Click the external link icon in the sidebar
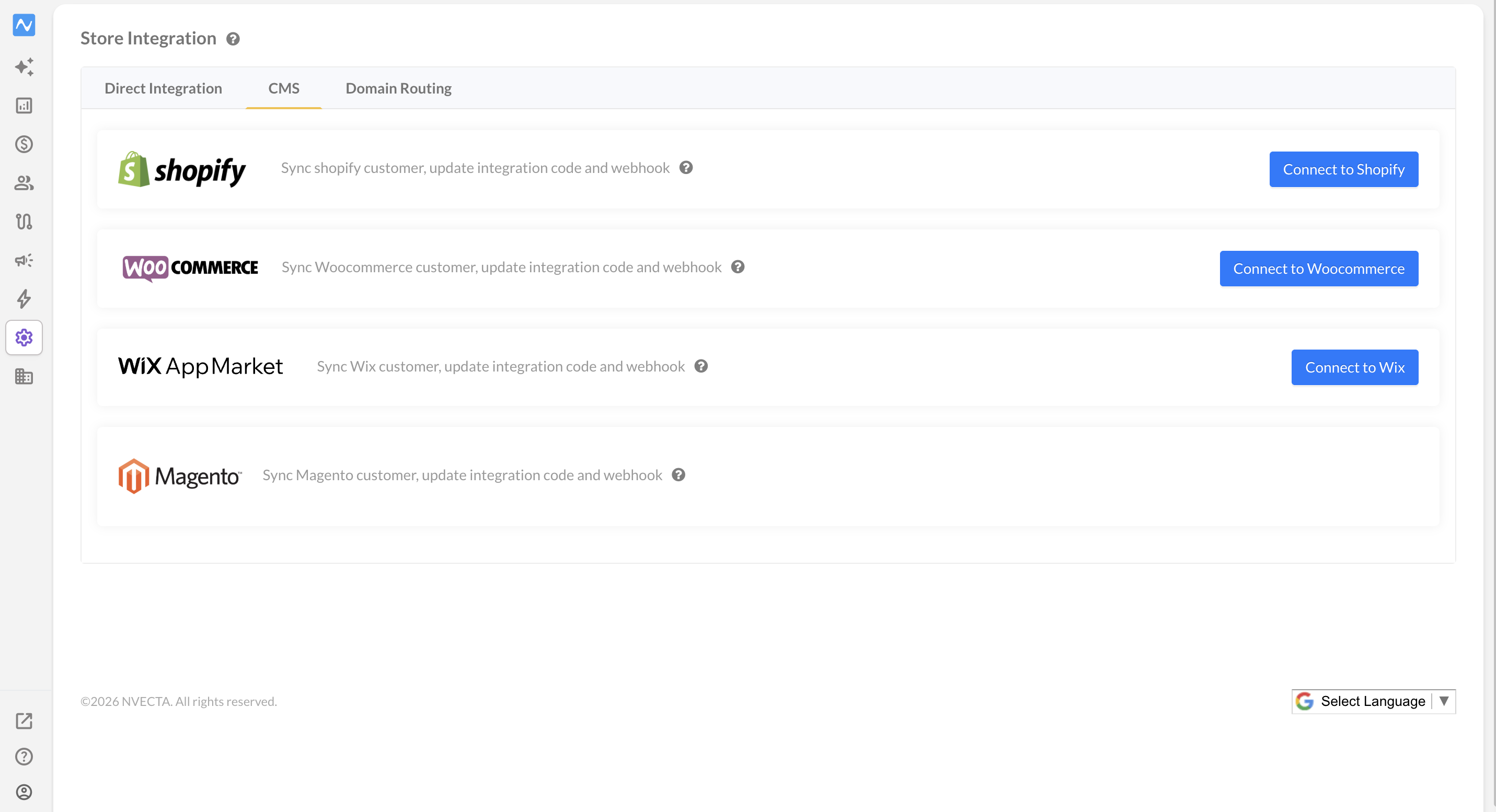The height and width of the screenshot is (812, 1496). pos(24,721)
